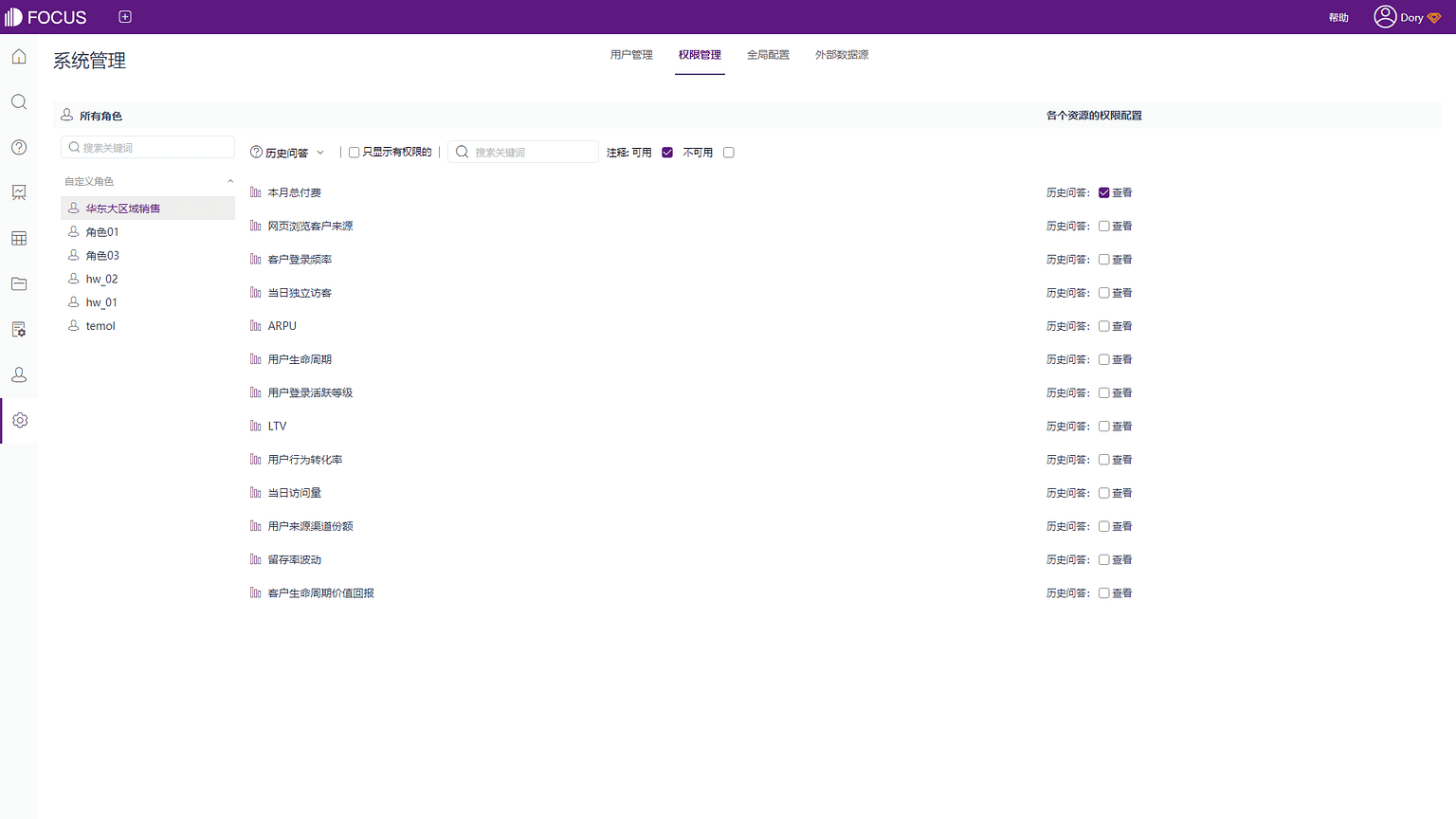This screenshot has height=819, width=1456.
Task: Click 用户登录活跃等级 resource name
Action: (310, 393)
